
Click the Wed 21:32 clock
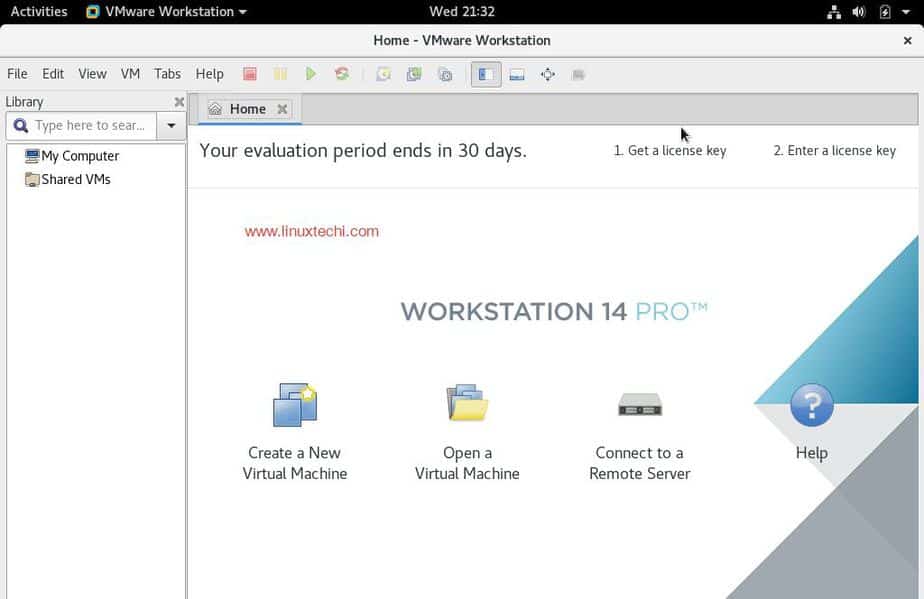point(462,11)
